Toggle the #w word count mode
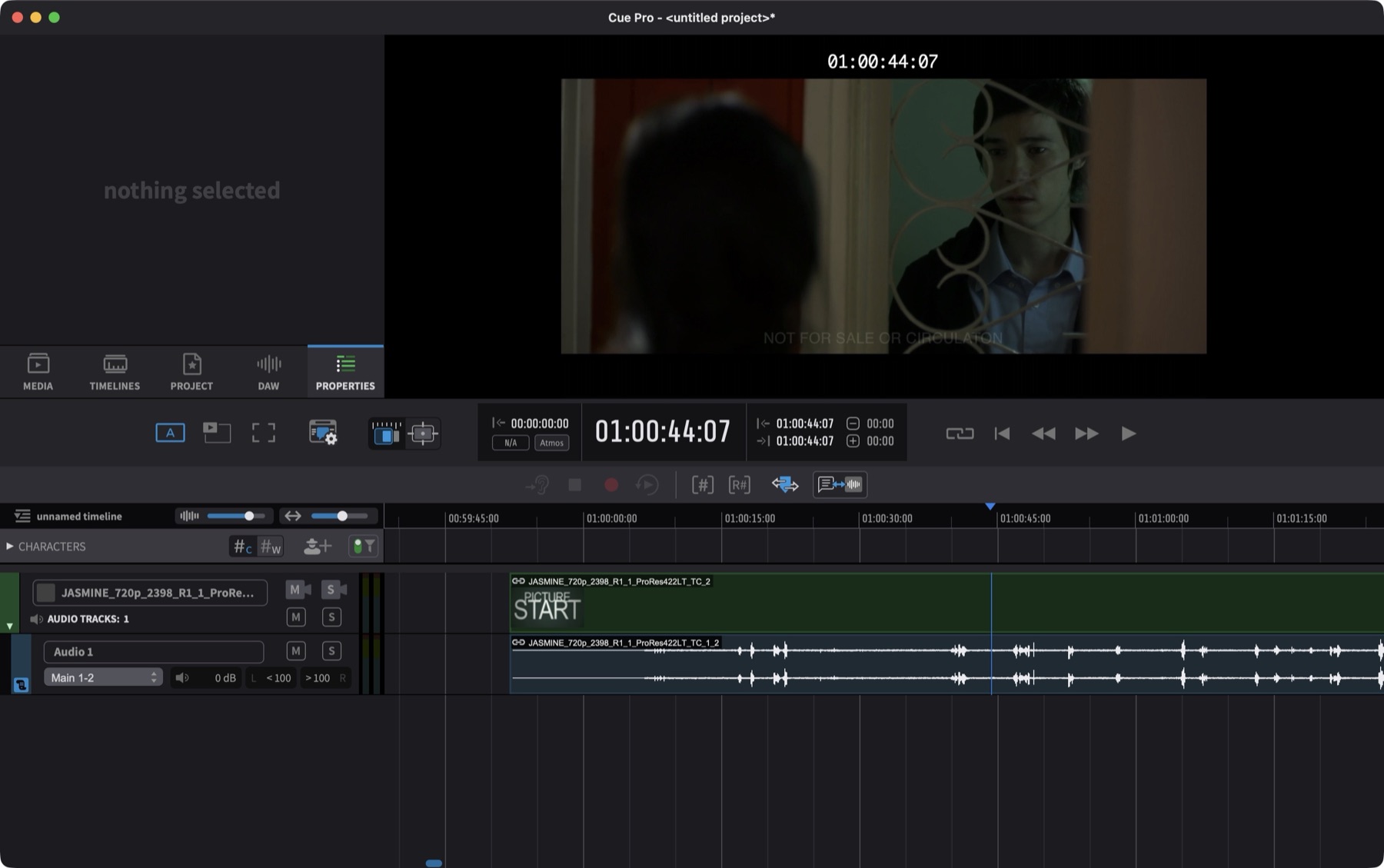 (x=271, y=547)
